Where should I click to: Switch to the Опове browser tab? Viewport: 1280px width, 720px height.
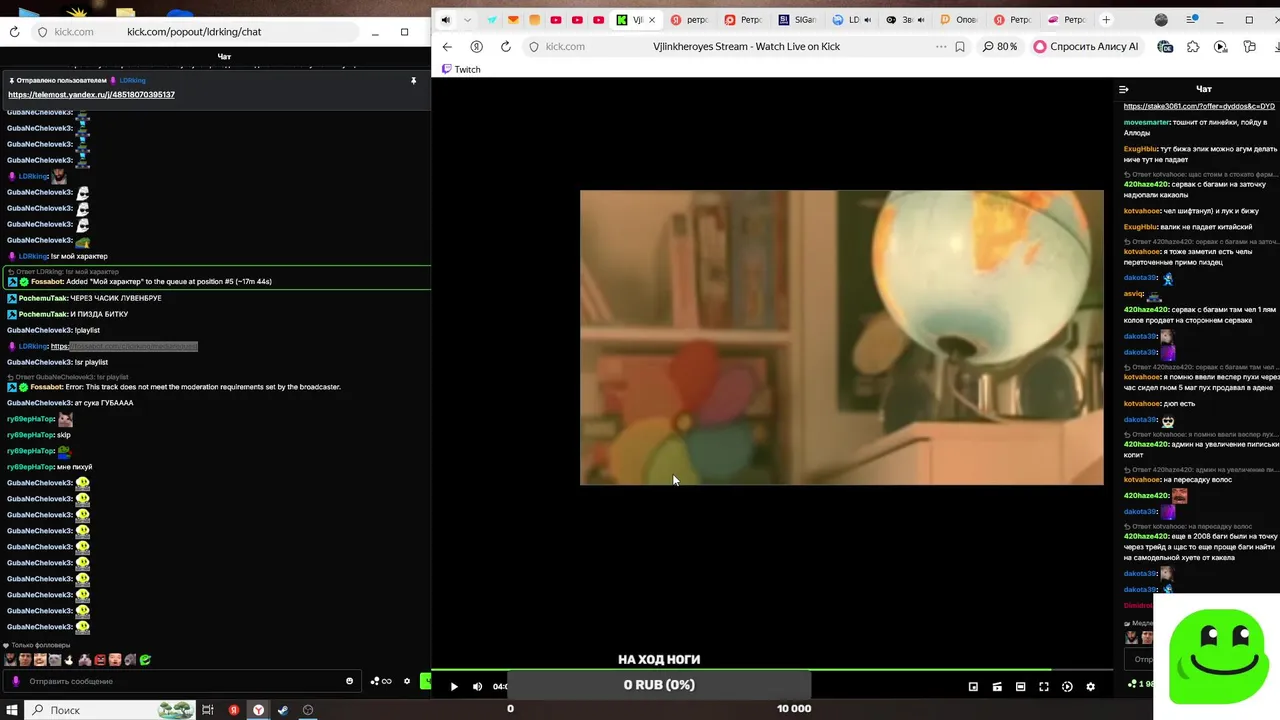click(x=958, y=20)
